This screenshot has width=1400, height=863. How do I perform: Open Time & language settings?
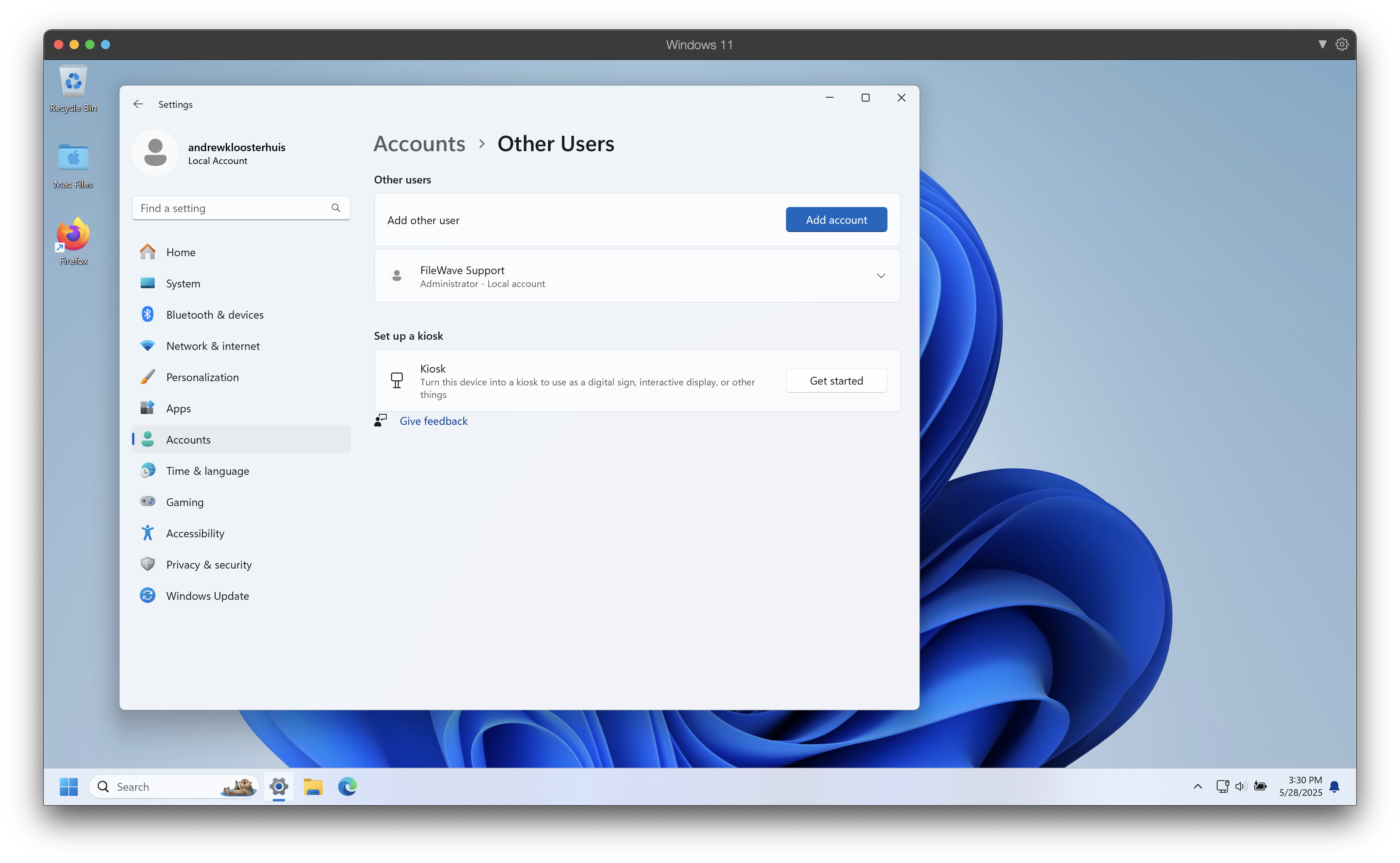pos(241,471)
